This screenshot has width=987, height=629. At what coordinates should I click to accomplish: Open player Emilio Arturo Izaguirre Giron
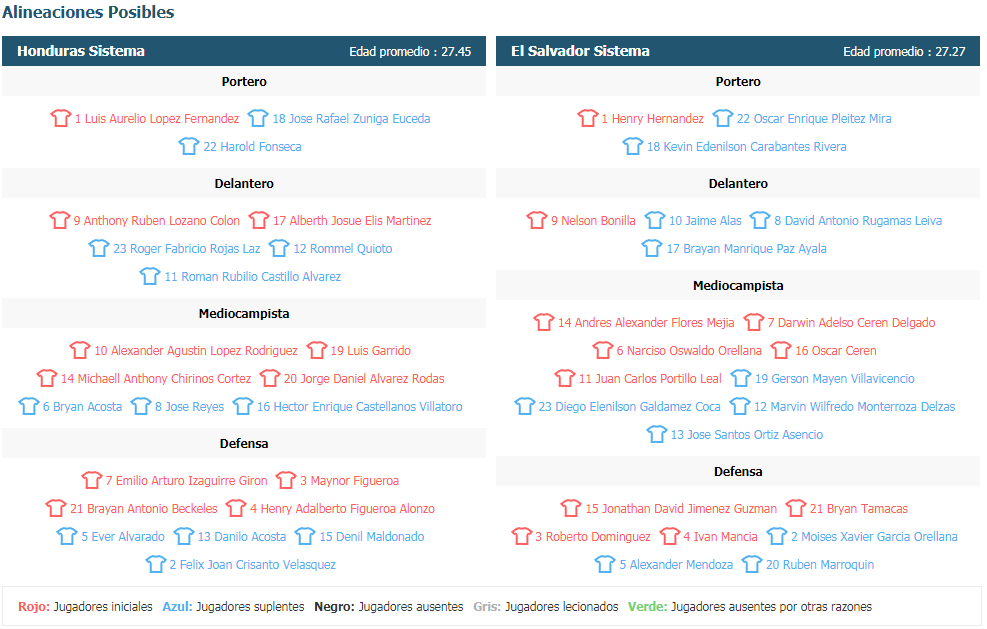click(186, 481)
